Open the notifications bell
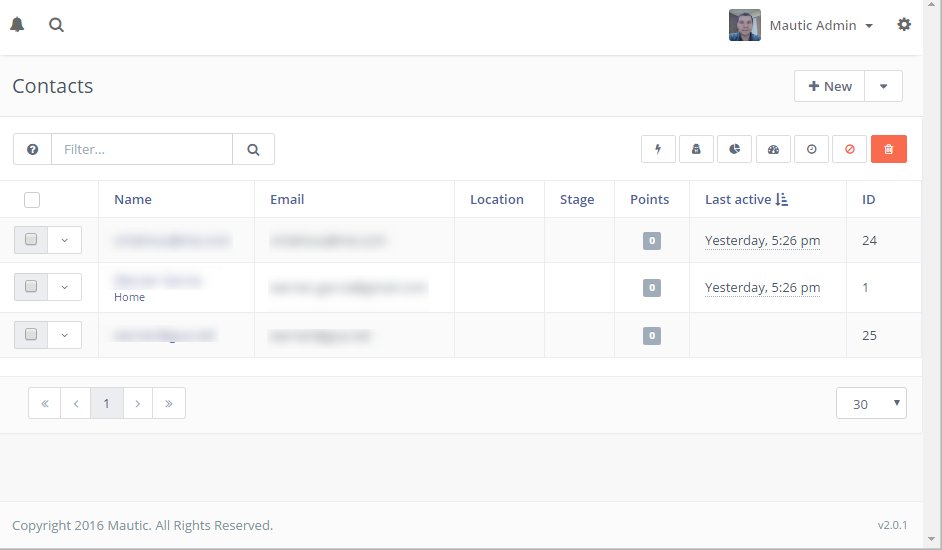 (17, 25)
